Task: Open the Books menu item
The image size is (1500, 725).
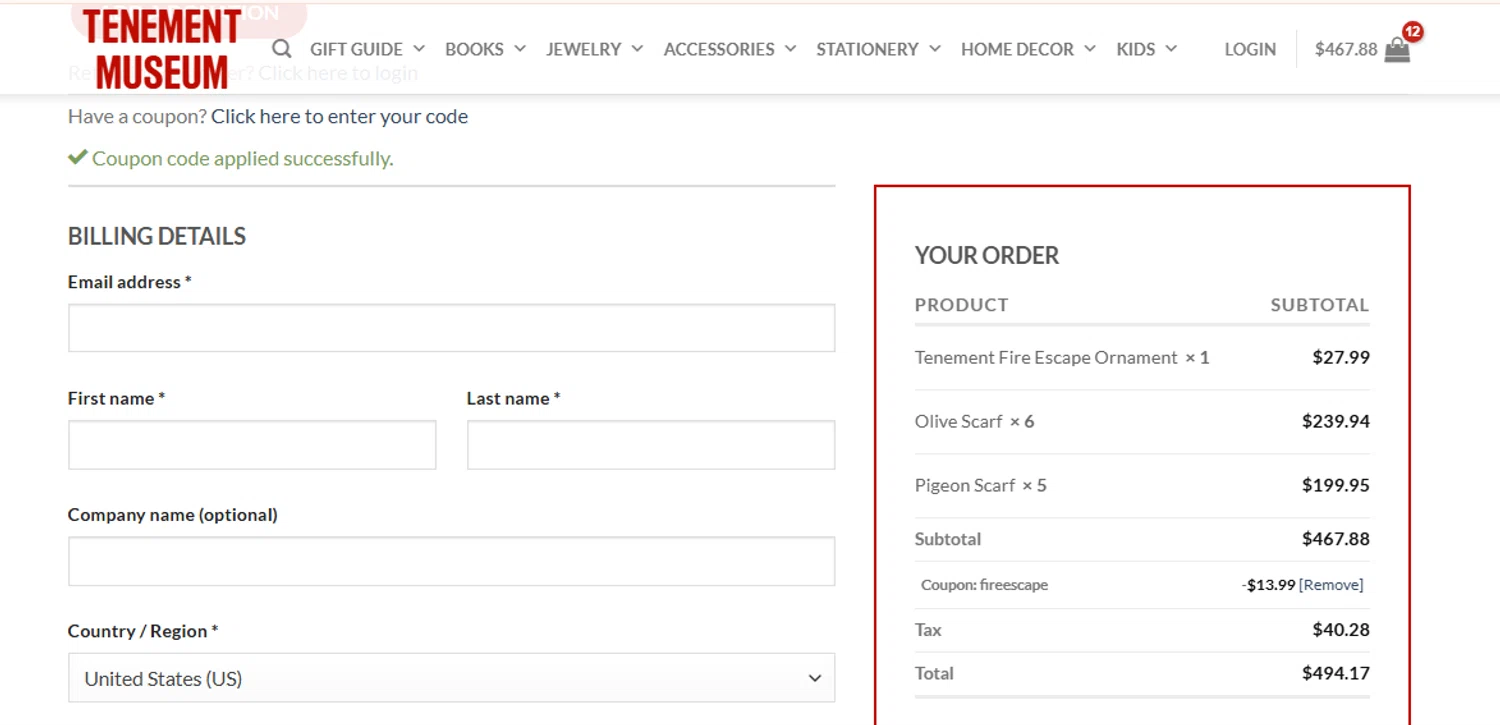Action: tap(474, 49)
